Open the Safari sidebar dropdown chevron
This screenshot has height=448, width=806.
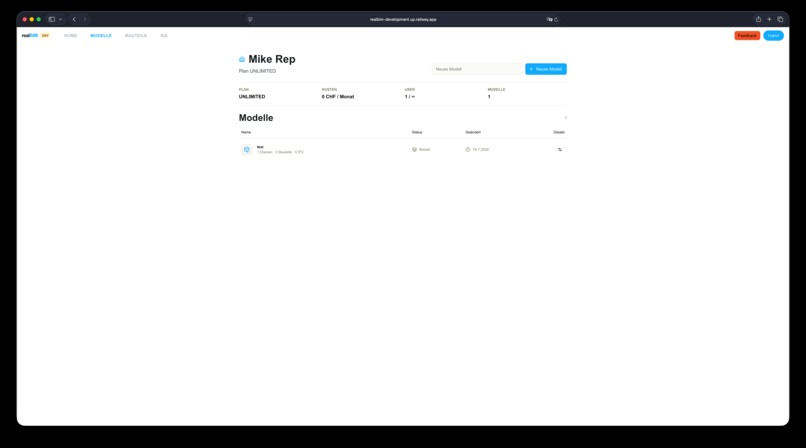[61, 20]
